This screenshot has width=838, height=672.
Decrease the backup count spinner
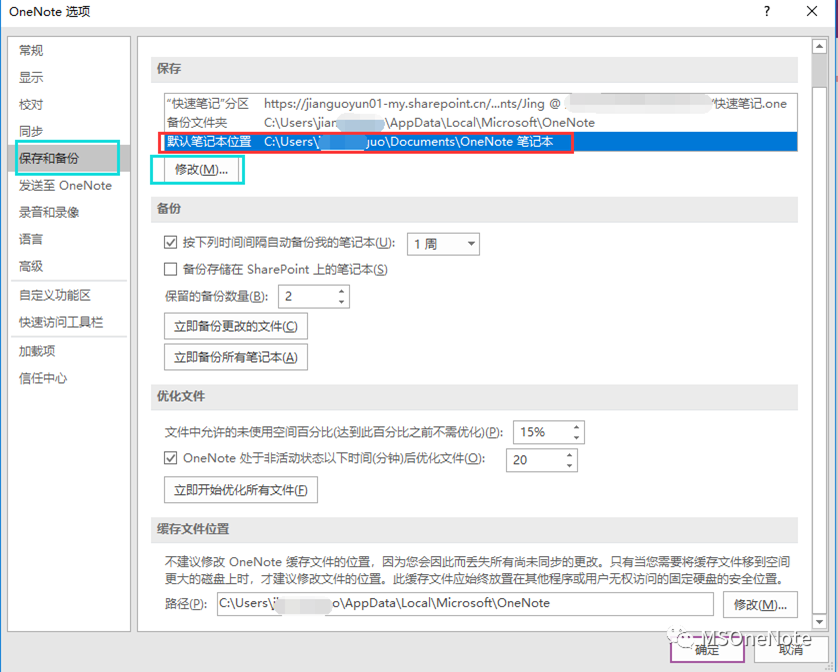(342, 302)
